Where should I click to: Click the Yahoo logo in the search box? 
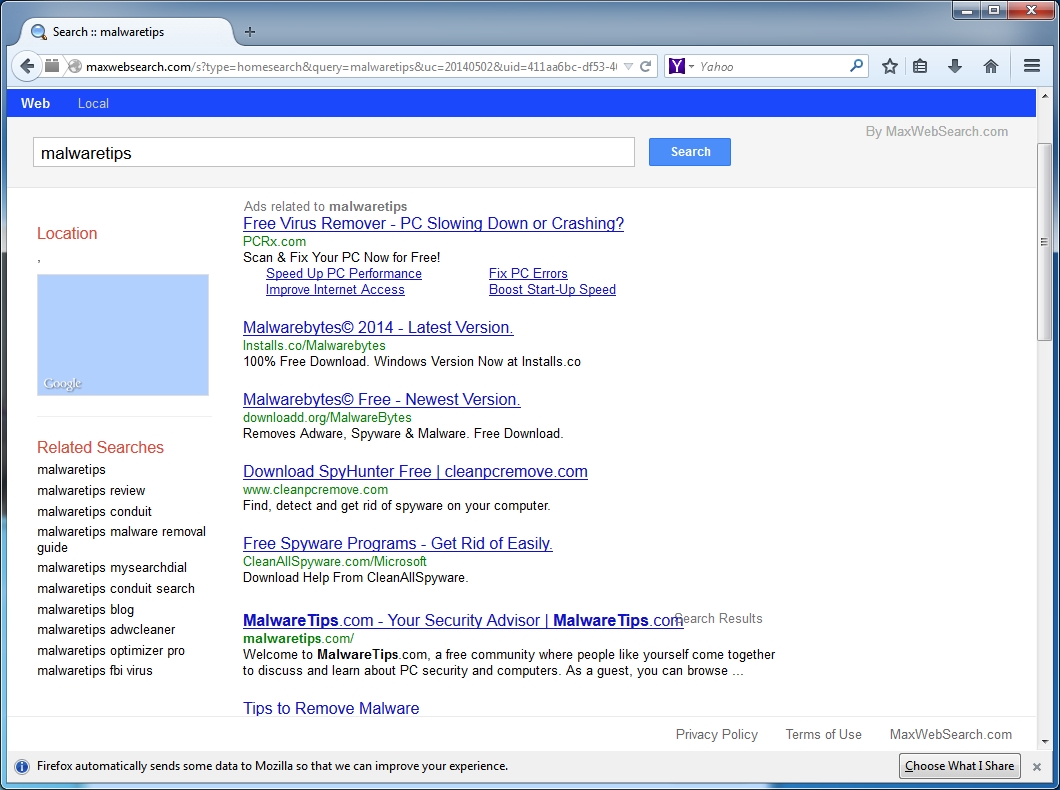click(677, 65)
